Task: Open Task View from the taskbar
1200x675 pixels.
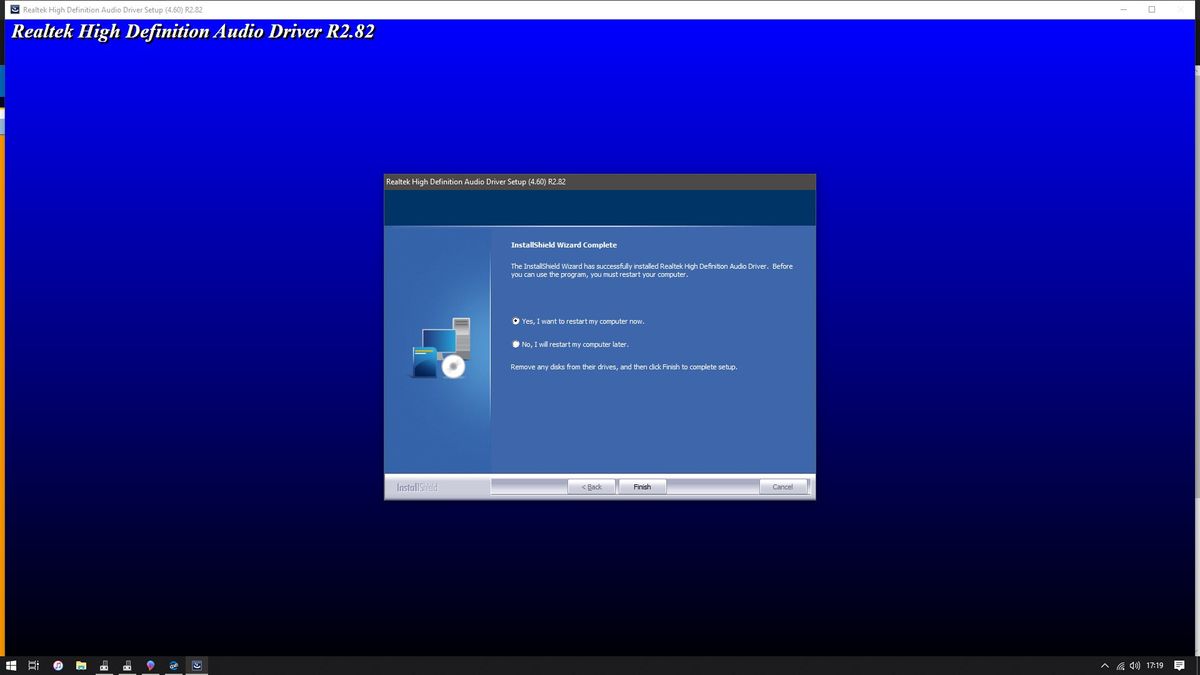Action: pos(31,665)
